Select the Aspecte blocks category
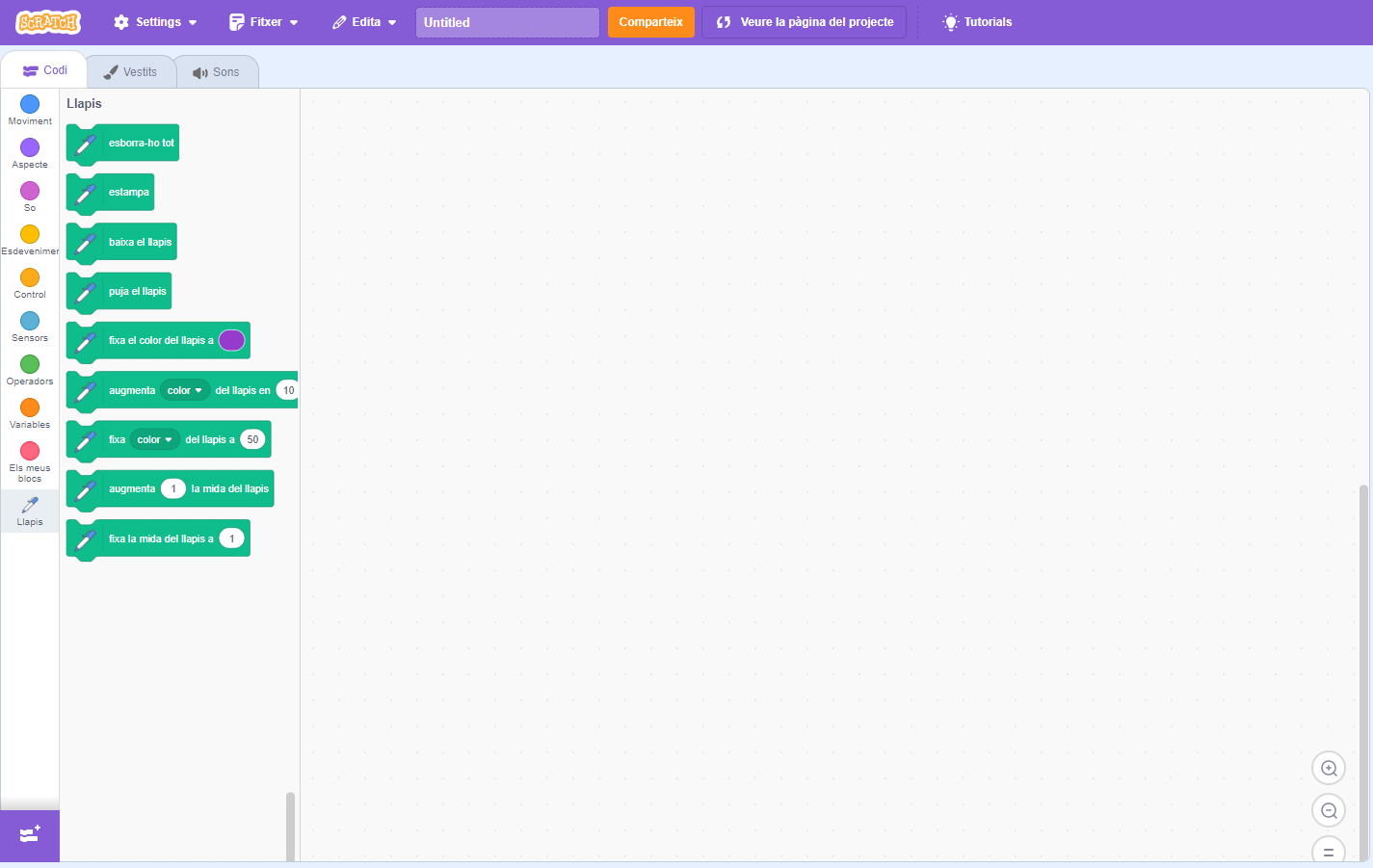This screenshot has height=868, width=1373. [x=30, y=147]
